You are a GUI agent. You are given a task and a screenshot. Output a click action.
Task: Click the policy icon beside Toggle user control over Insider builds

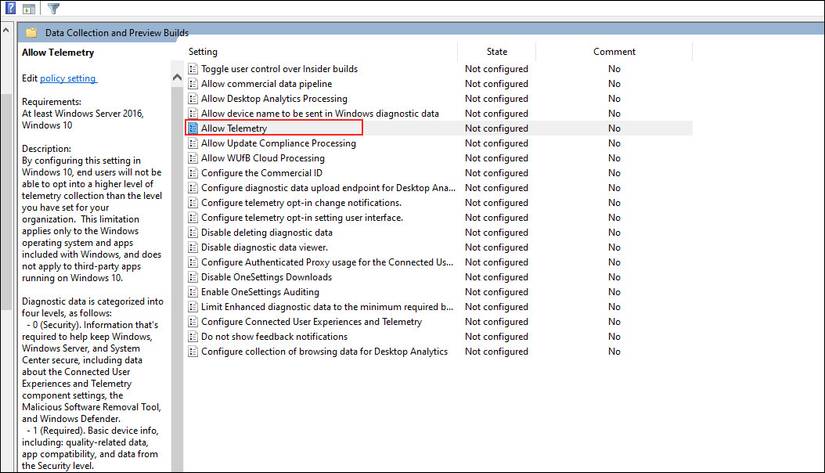(x=193, y=69)
